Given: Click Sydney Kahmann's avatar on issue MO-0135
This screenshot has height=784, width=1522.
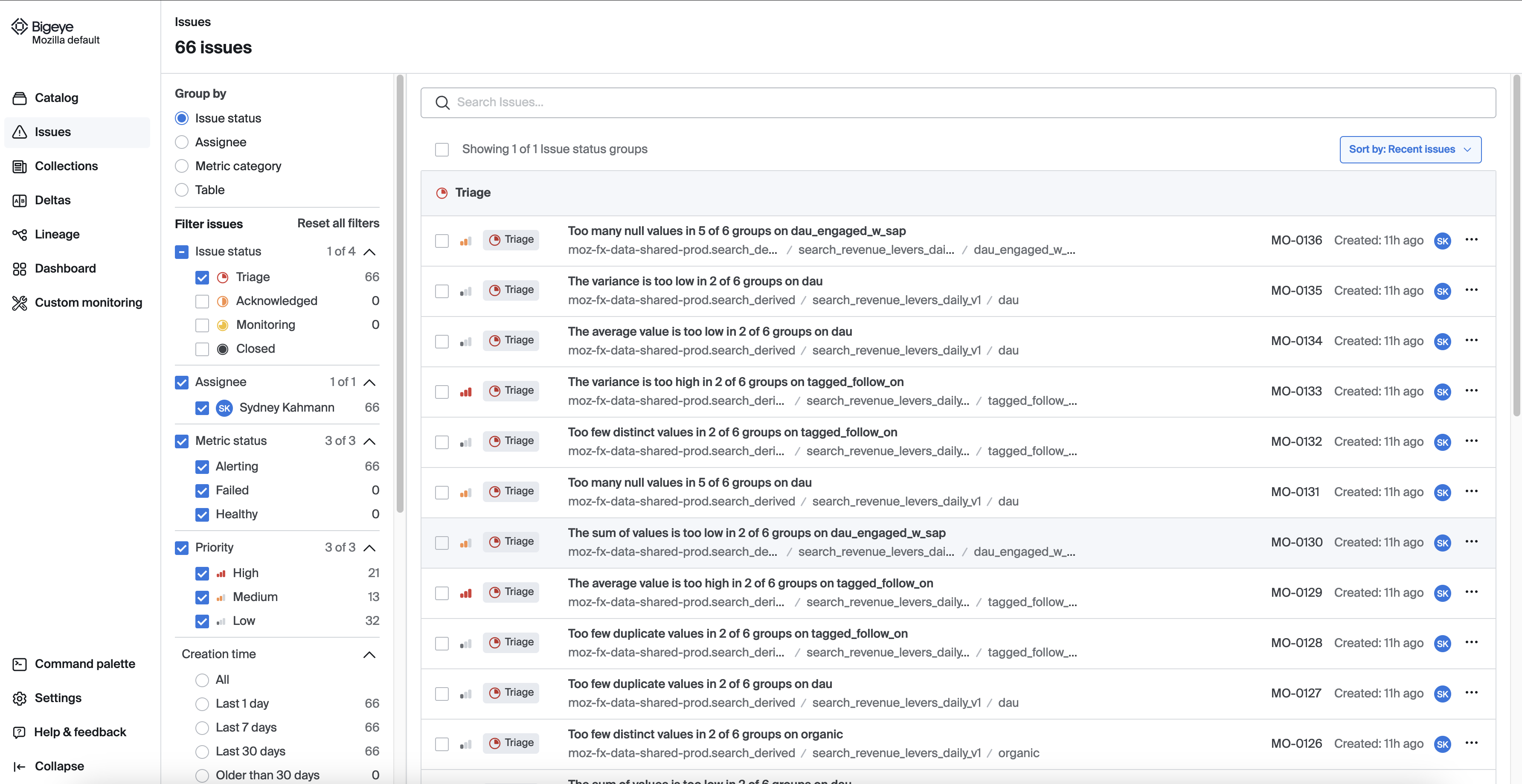Looking at the screenshot, I should [x=1443, y=291].
